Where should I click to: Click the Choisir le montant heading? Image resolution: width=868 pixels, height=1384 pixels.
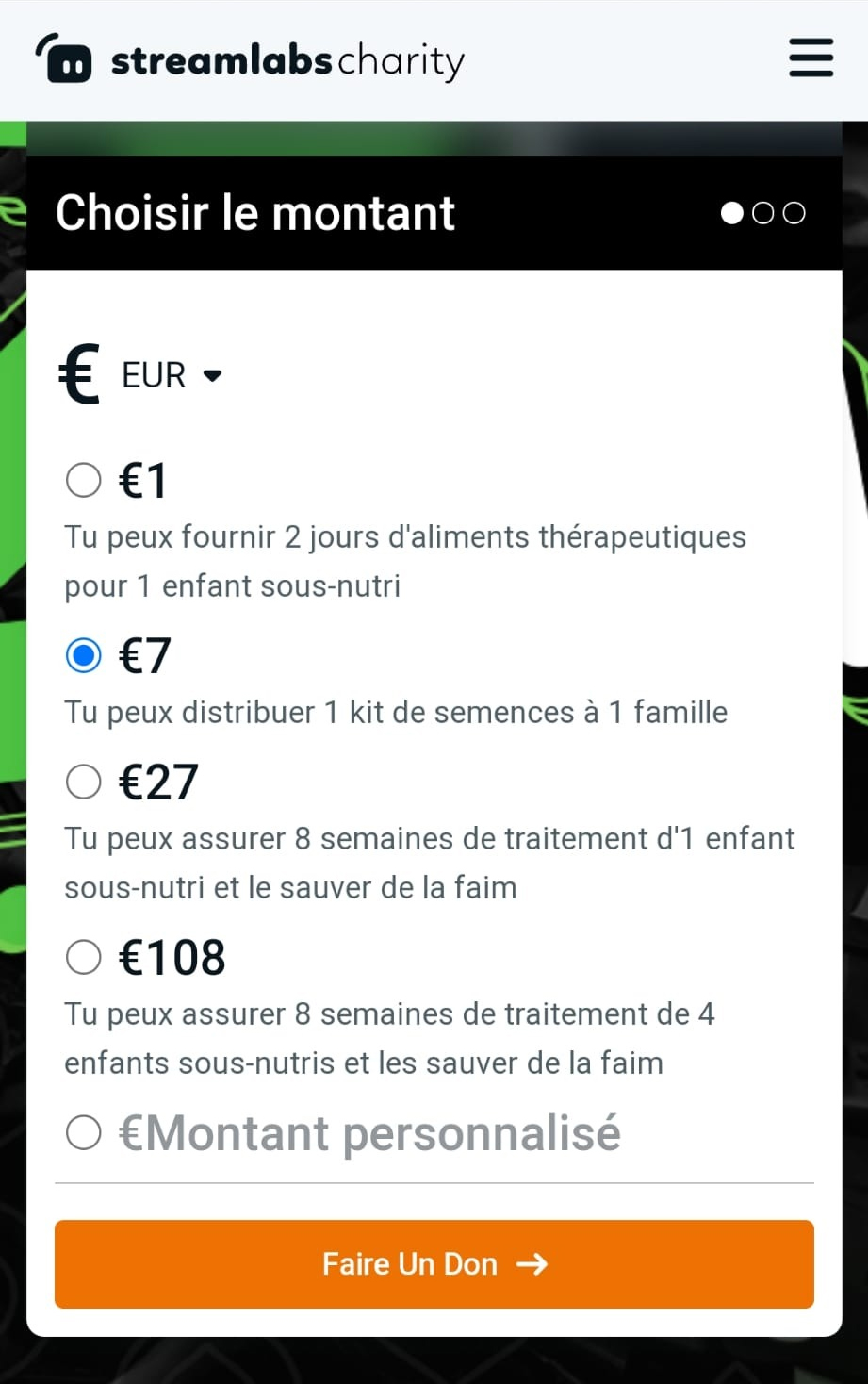(255, 213)
